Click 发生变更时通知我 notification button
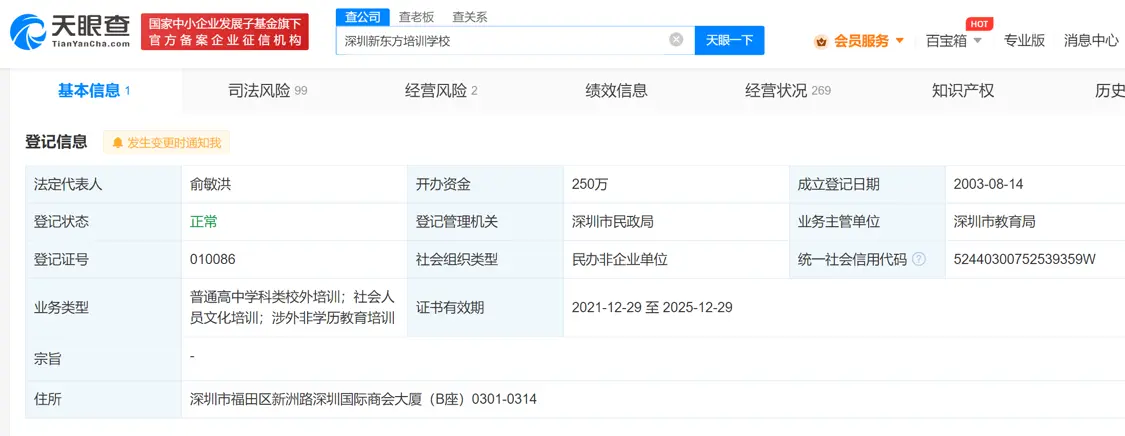The image size is (1125, 436). coord(166,143)
